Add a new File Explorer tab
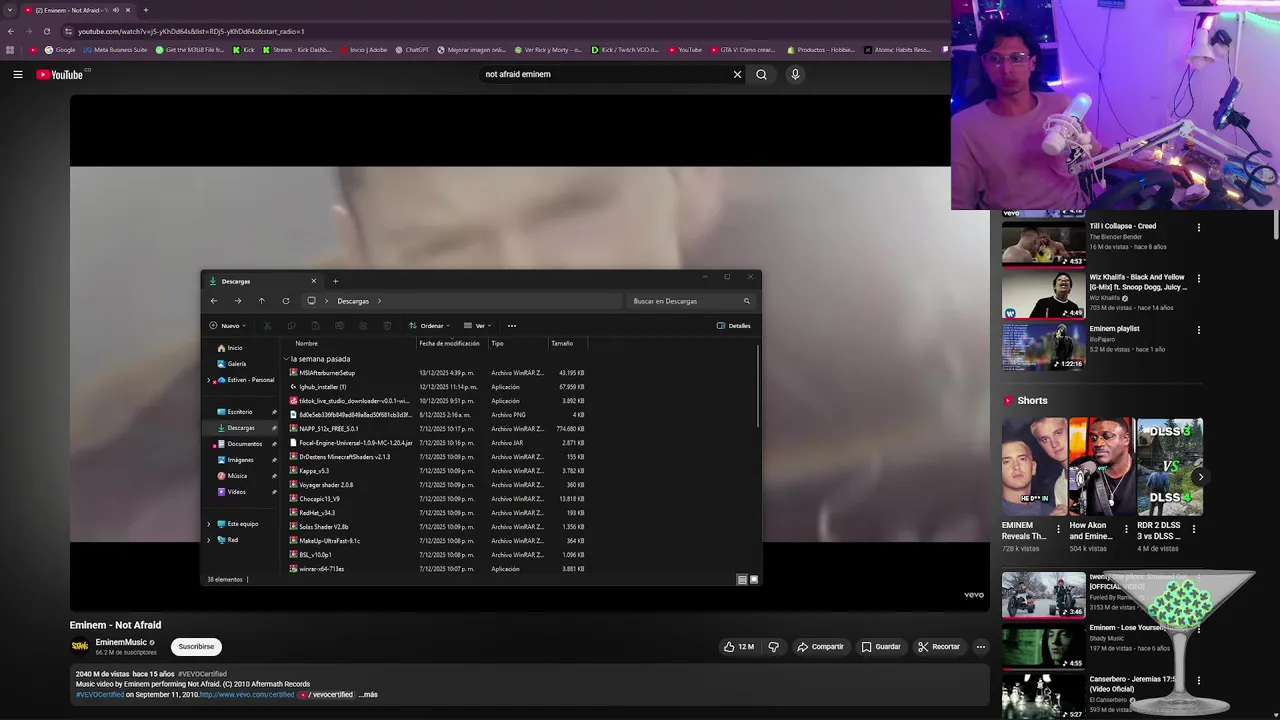 coord(336,281)
